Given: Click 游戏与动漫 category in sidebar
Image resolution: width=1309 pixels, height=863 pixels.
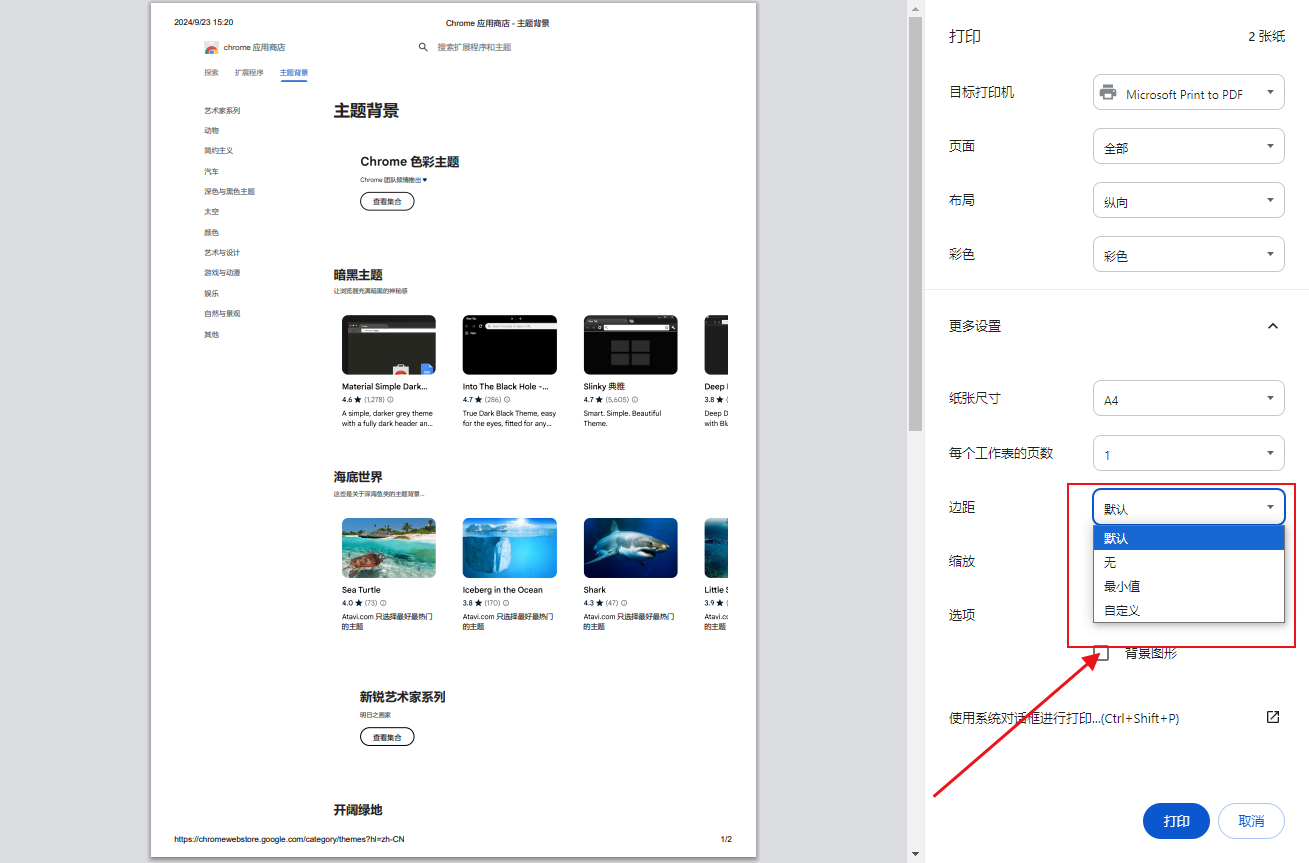Looking at the screenshot, I should pyautogui.click(x=222, y=273).
